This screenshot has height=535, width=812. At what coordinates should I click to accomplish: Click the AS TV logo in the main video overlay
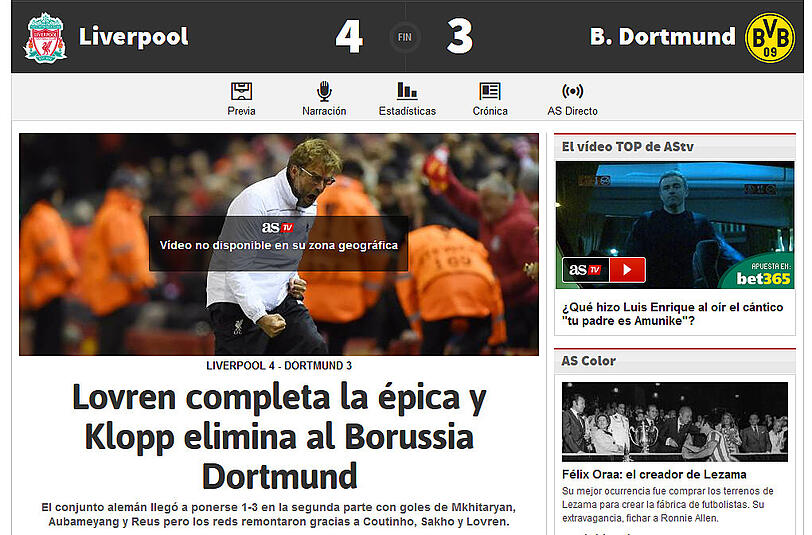click(278, 227)
